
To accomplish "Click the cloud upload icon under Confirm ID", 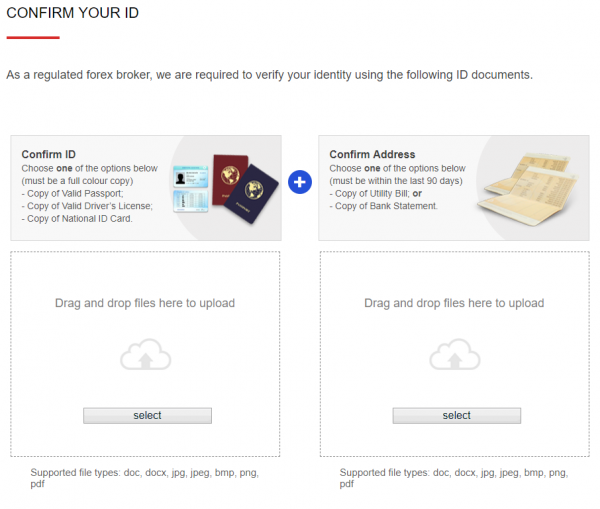I will click(x=146, y=355).
